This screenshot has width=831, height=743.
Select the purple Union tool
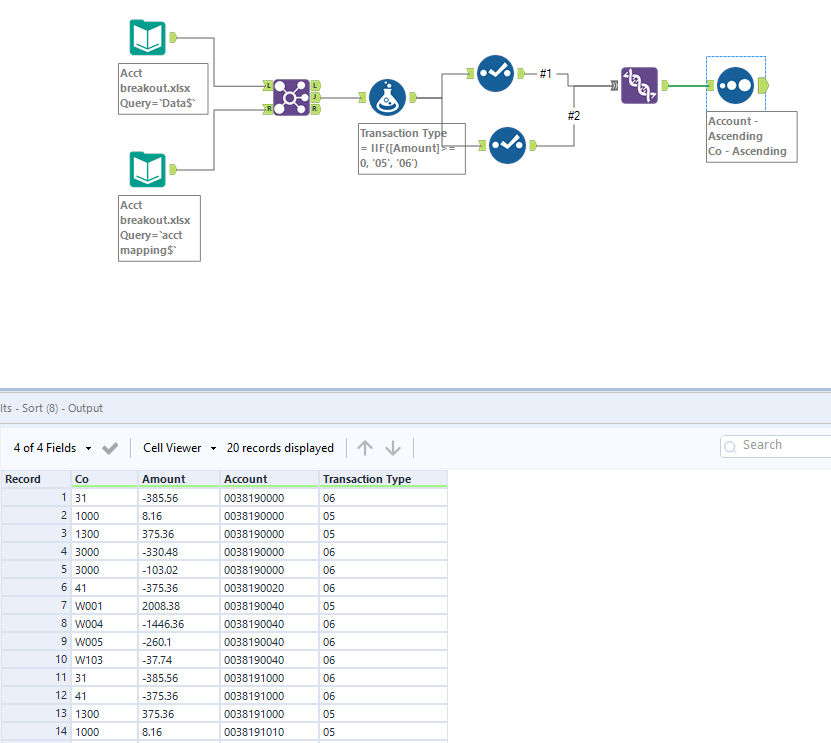pyautogui.click(x=639, y=87)
